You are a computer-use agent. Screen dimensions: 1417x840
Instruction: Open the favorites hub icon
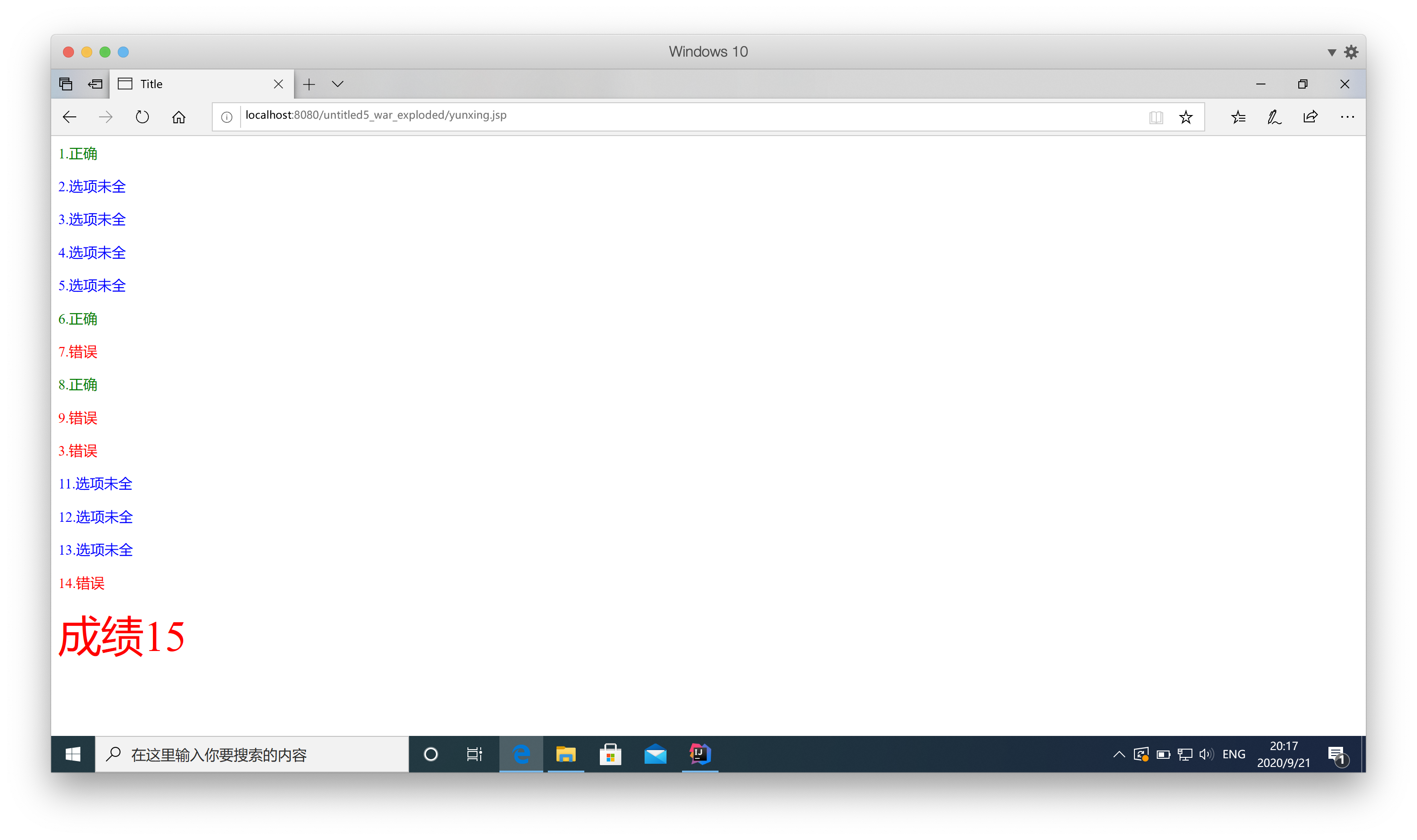1238,117
